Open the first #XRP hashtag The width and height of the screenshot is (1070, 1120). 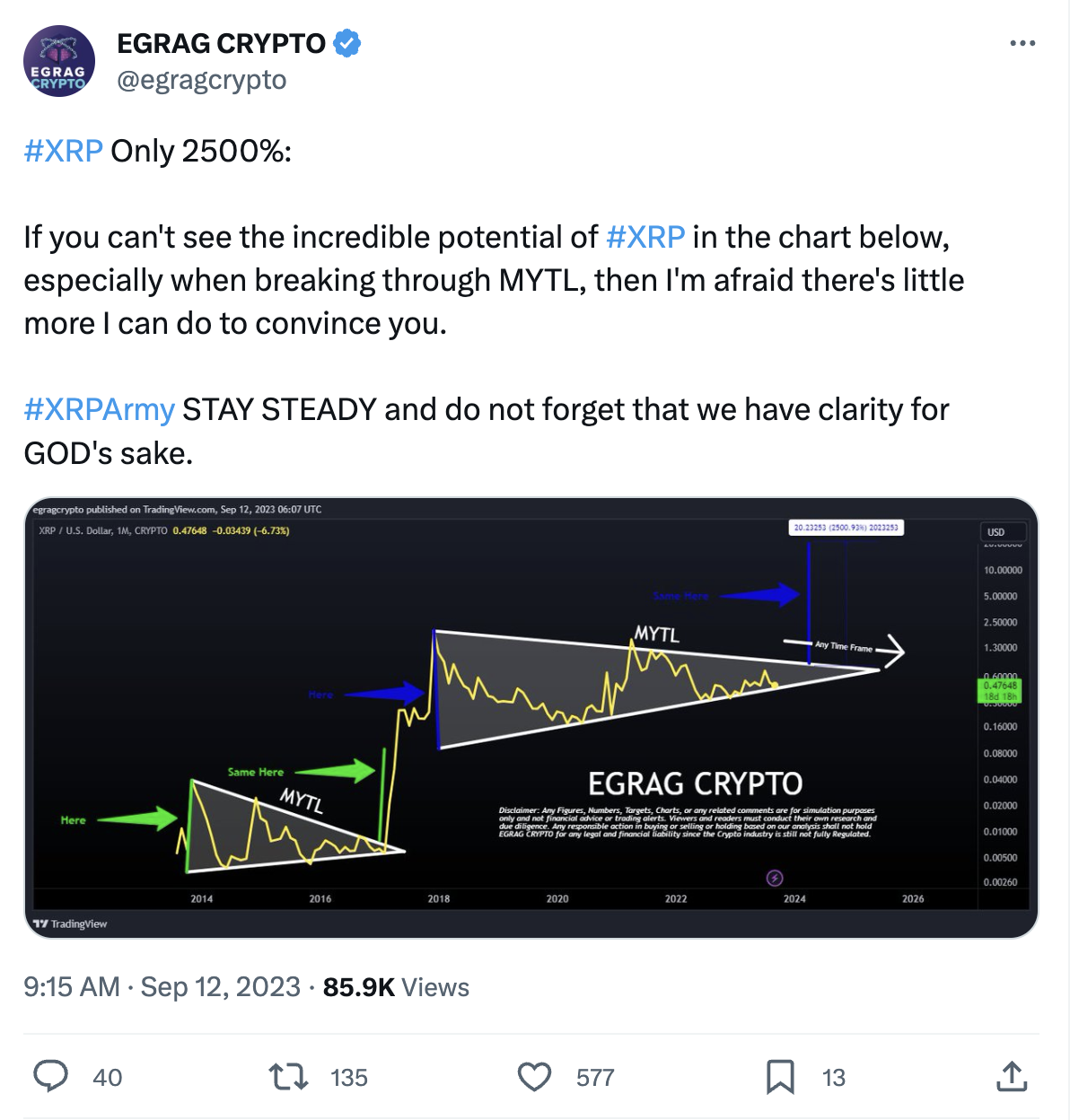63,151
